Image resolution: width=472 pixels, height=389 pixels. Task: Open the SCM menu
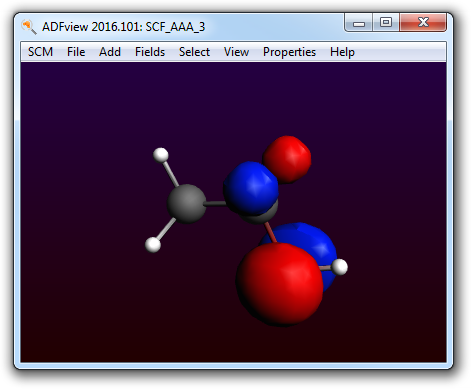pyautogui.click(x=40, y=52)
